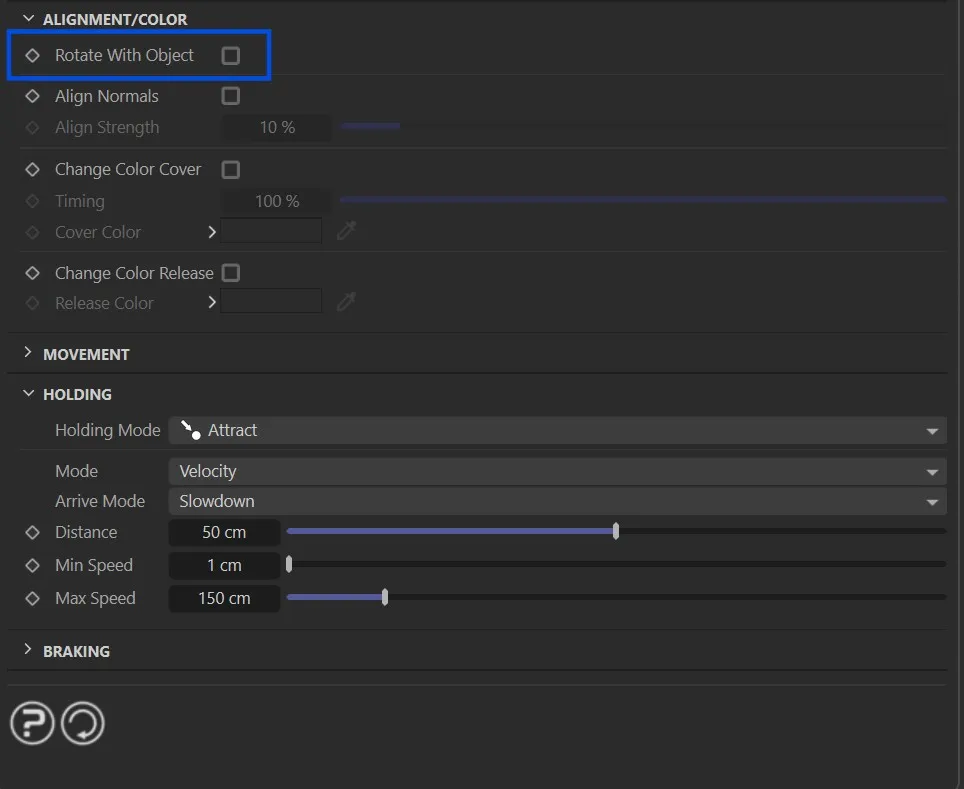Enable the Rotate With Object checkbox
This screenshot has height=789, width=964.
(231, 56)
